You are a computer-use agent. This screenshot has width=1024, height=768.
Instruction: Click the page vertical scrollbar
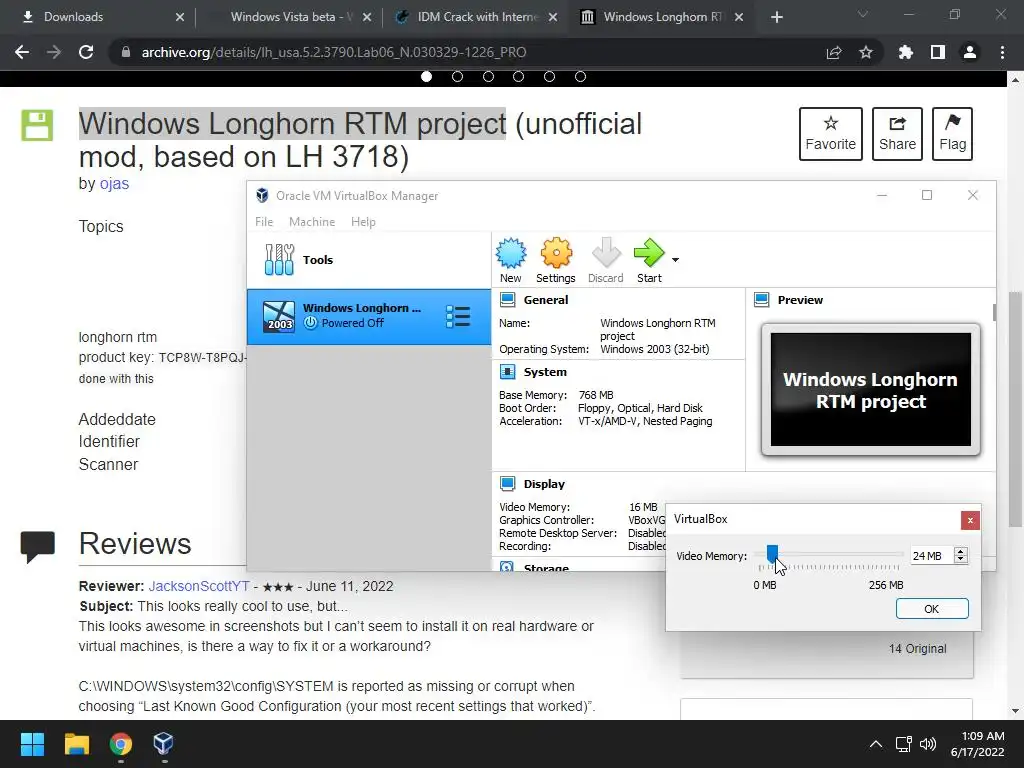coord(1015,408)
